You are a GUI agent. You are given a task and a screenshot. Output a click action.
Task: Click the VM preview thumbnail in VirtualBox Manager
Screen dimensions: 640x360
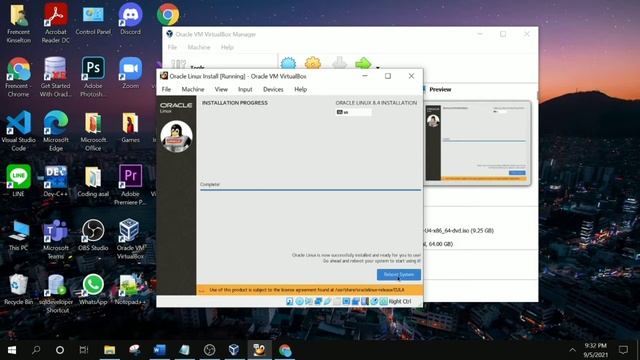477,143
